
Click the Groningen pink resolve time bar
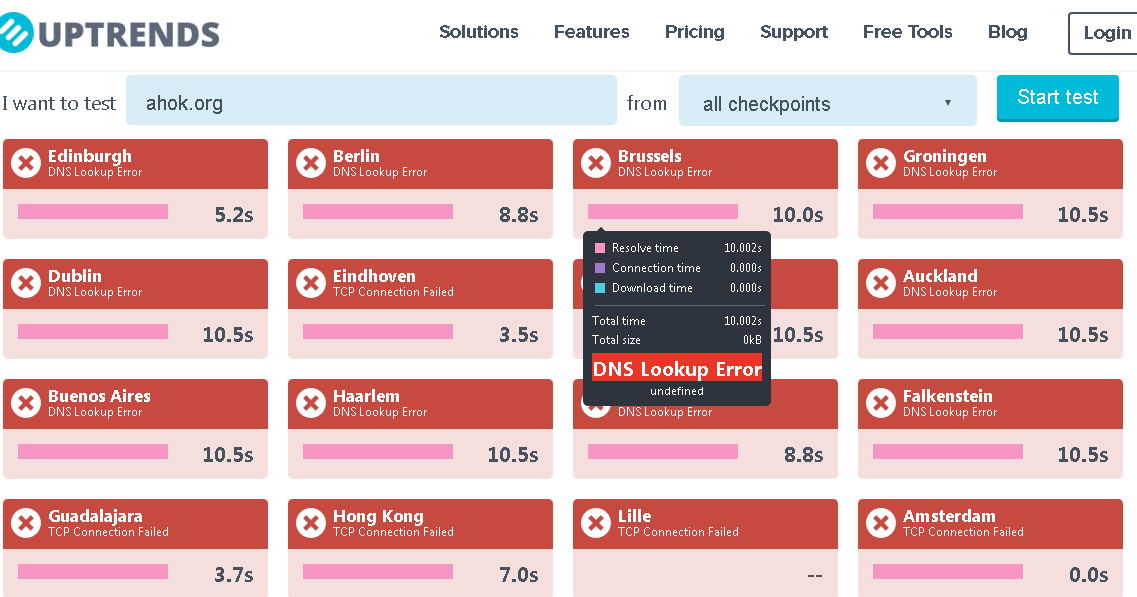(x=948, y=211)
